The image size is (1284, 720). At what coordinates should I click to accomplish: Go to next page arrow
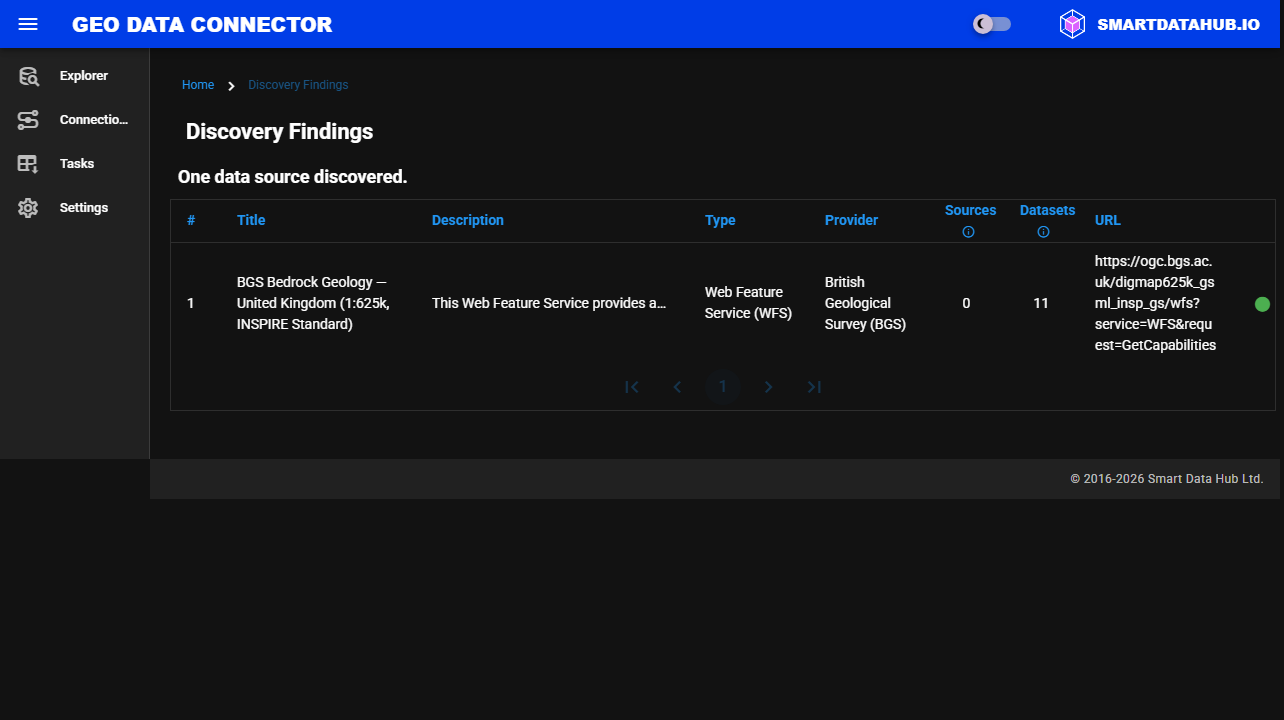pyautogui.click(x=768, y=387)
